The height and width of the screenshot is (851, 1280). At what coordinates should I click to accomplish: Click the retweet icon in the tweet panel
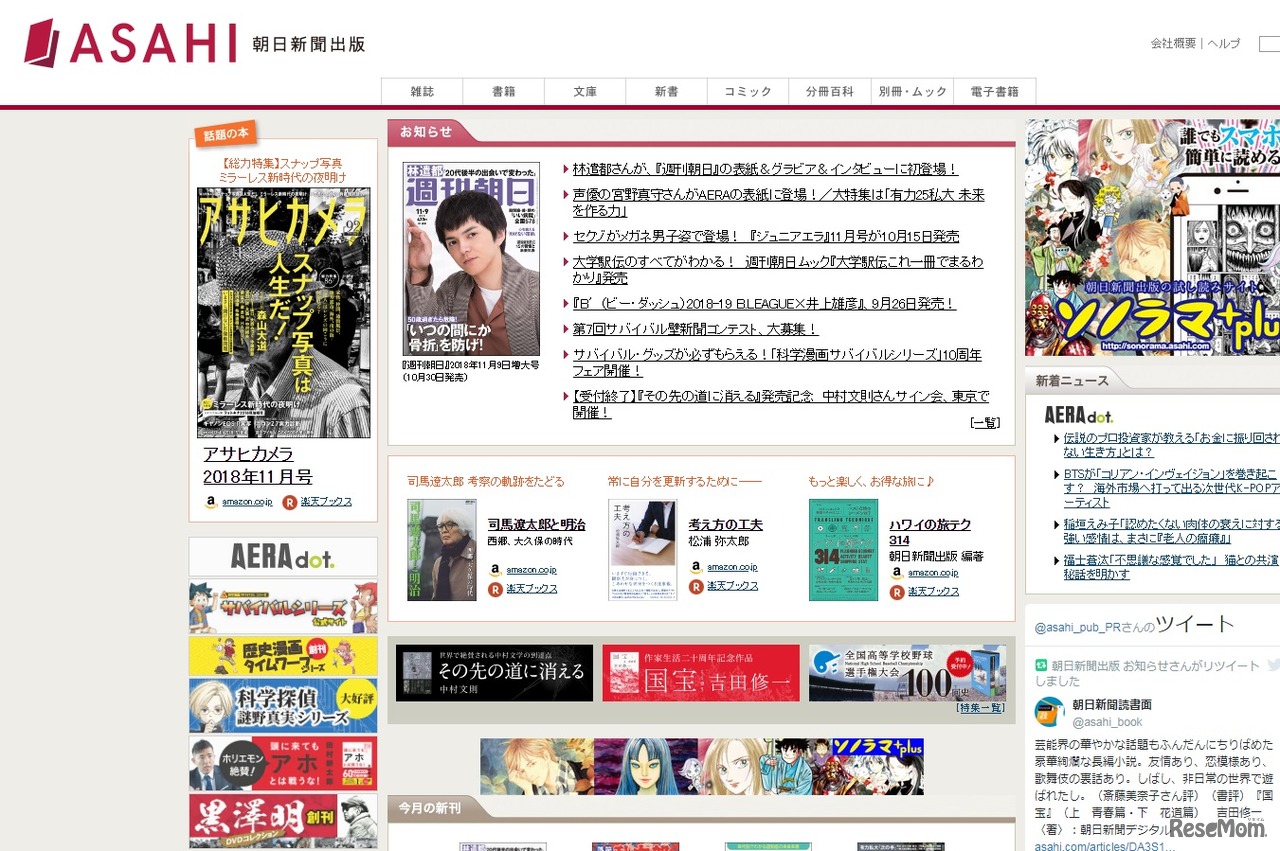click(1041, 665)
